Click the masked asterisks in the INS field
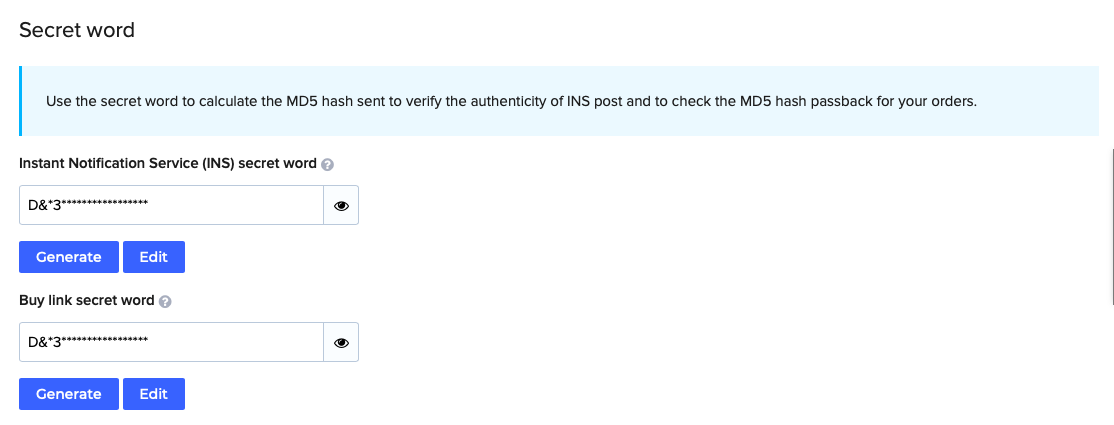The image size is (1114, 425). [x=105, y=204]
